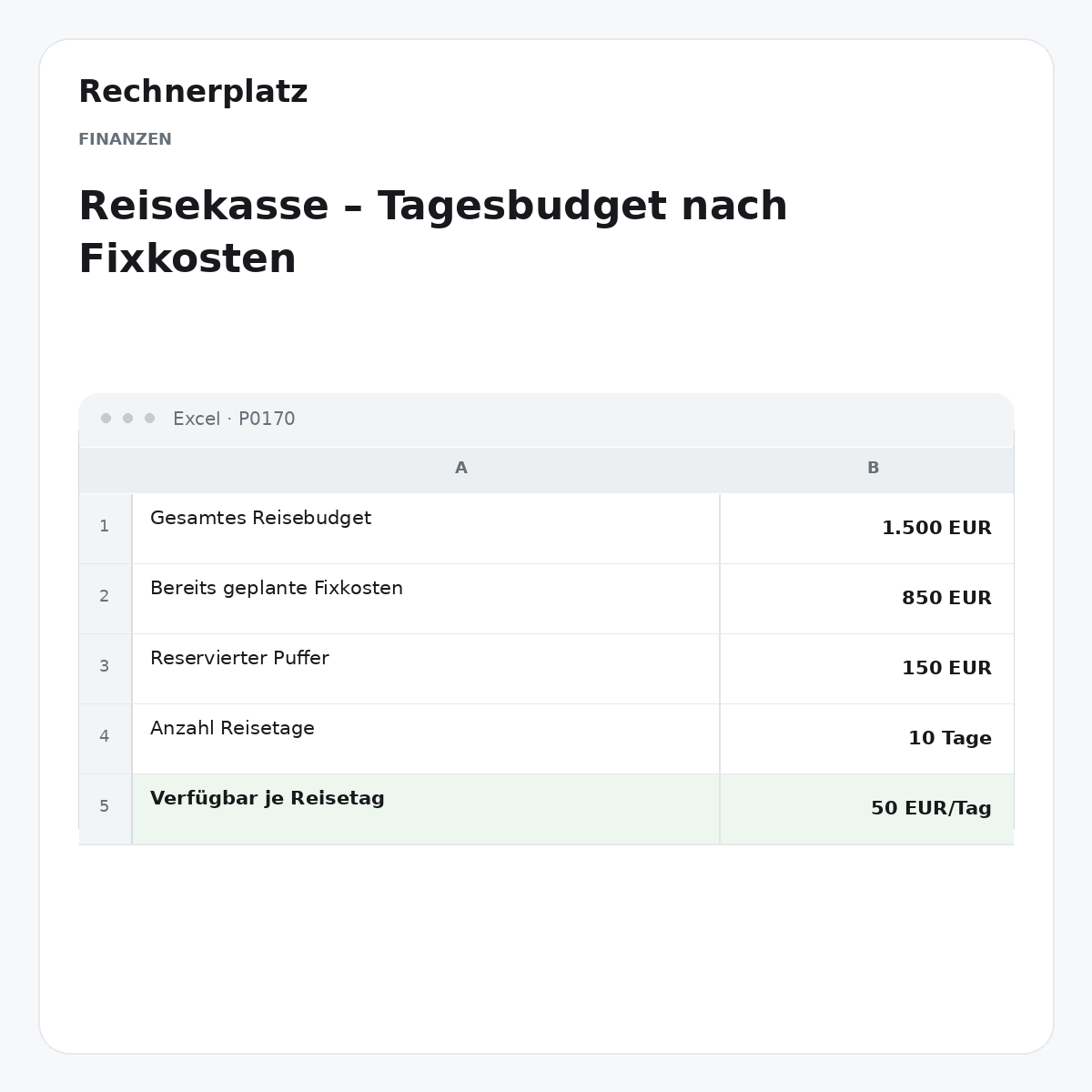Select column header B

pos(873,468)
